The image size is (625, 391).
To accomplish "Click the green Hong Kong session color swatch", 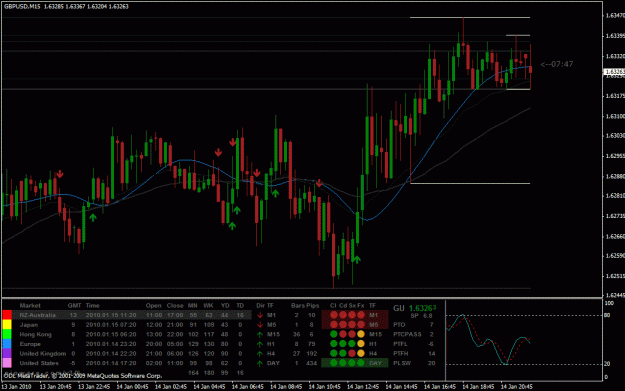I will [7, 334].
